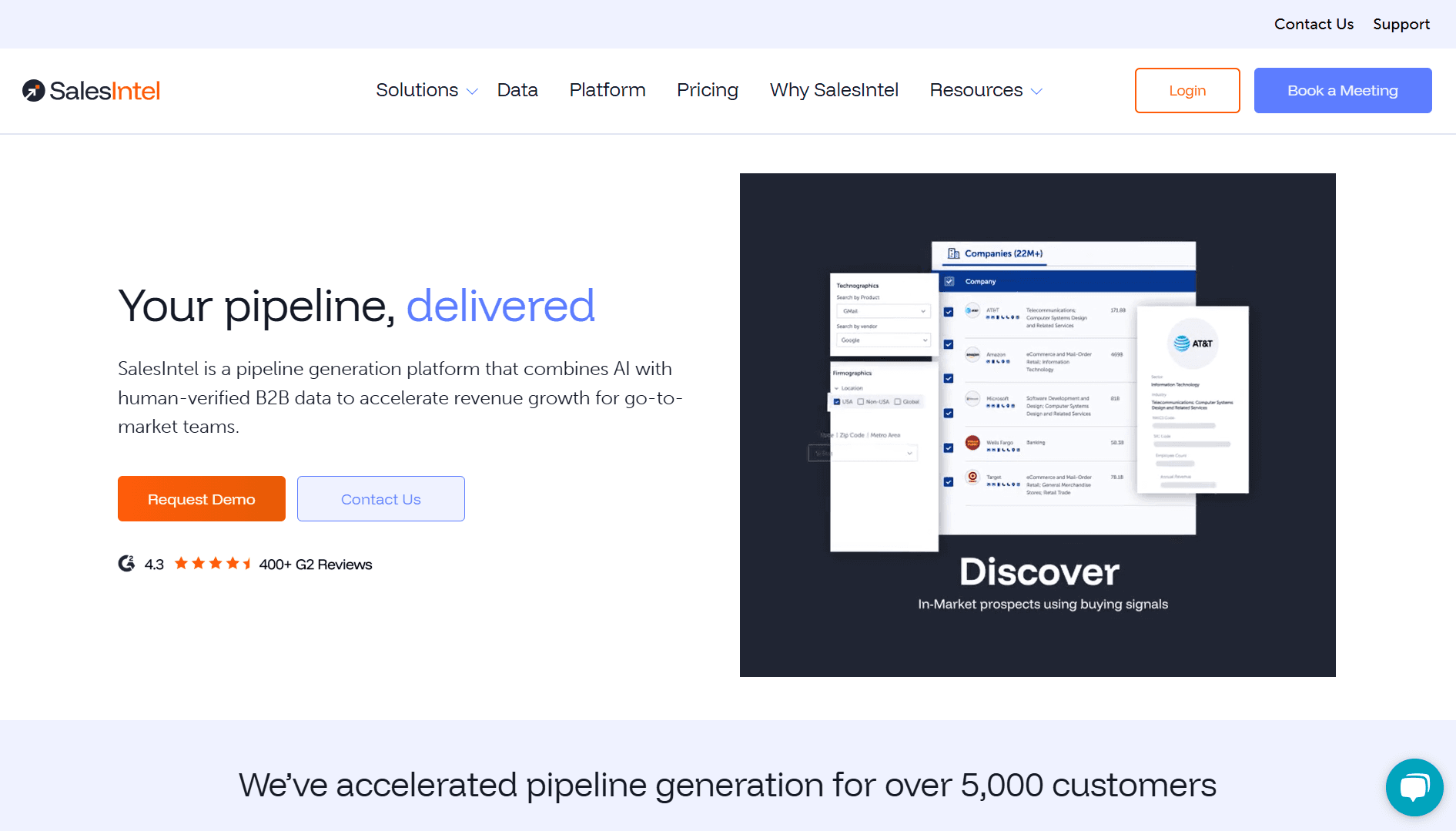Click the fifth half-filled rating star
Viewport: 1456px width, 831px height.
click(247, 563)
